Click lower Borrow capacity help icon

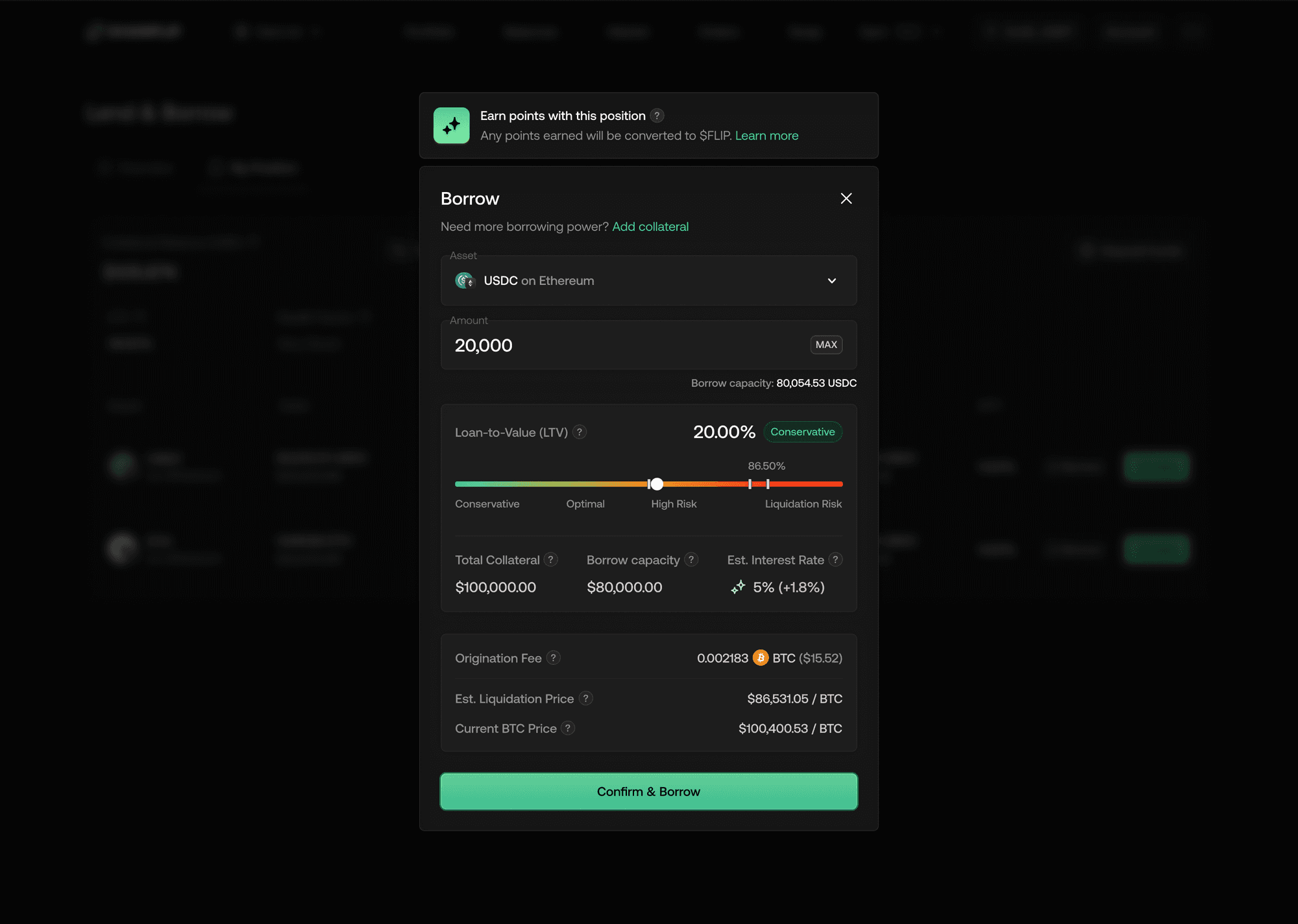pos(691,559)
